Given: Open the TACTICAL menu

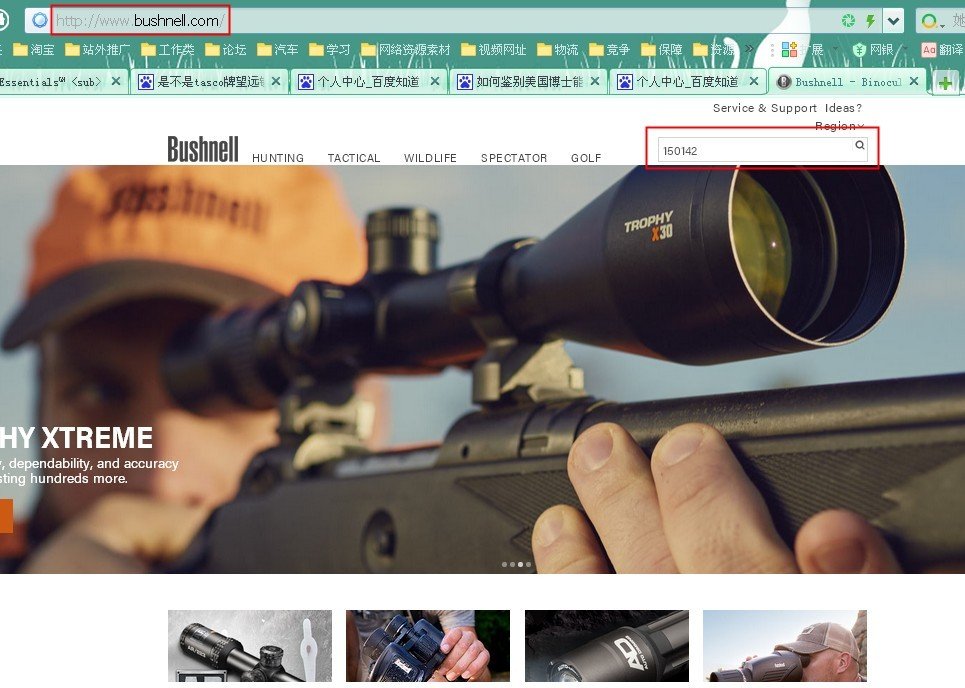Looking at the screenshot, I should [x=354, y=158].
